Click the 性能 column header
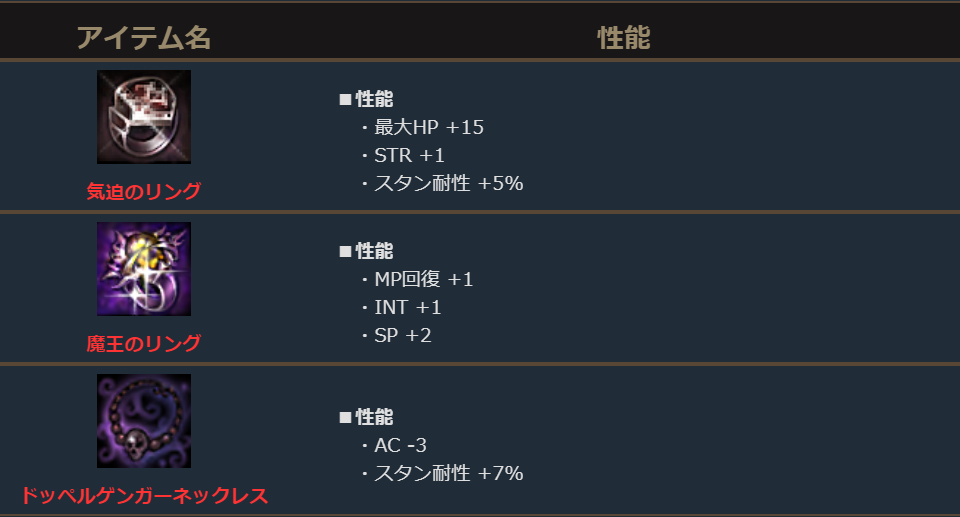Viewport: 960px width, 517px height. pyautogui.click(x=624, y=38)
